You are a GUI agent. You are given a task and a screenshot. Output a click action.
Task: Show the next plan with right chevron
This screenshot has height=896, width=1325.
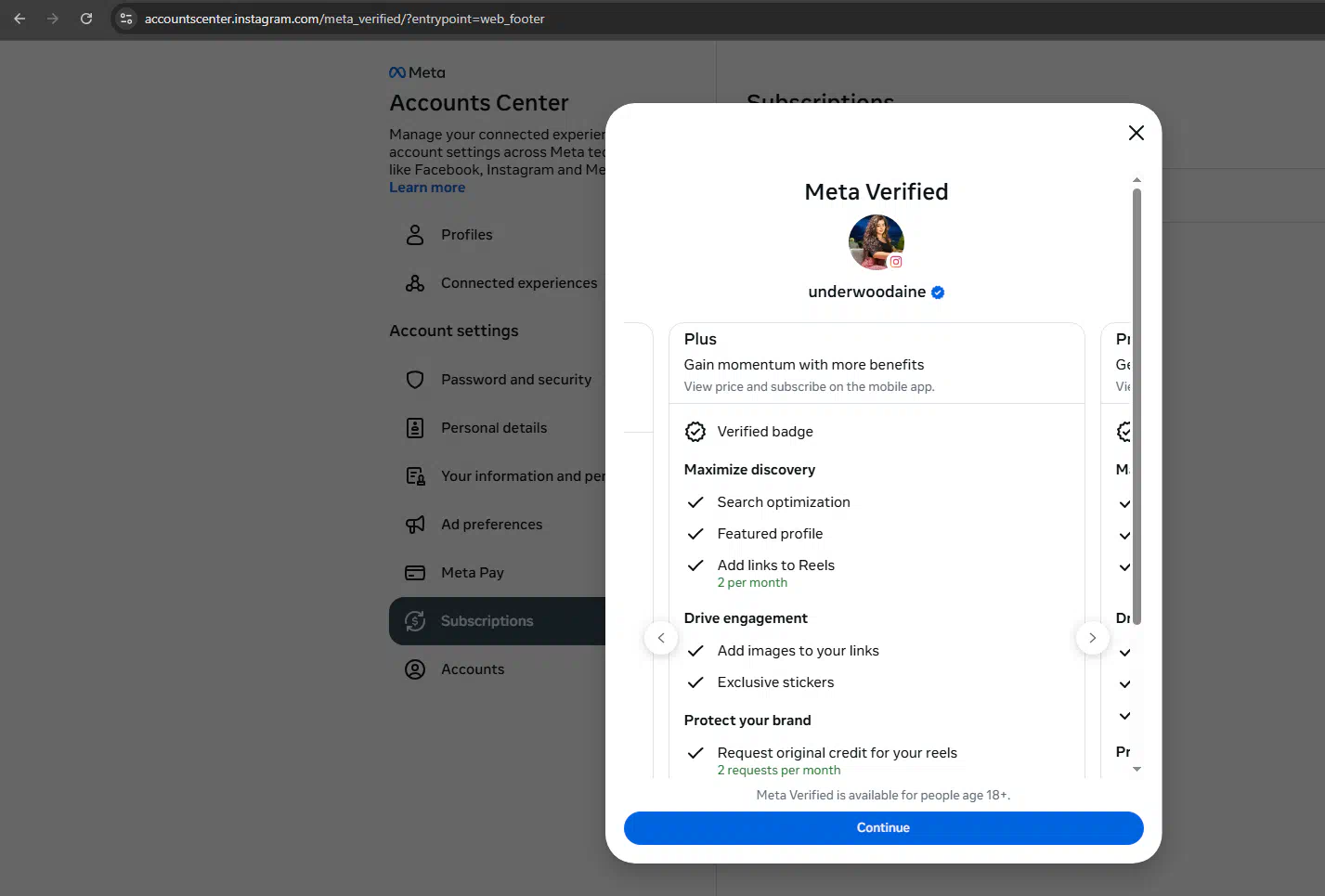(1092, 638)
